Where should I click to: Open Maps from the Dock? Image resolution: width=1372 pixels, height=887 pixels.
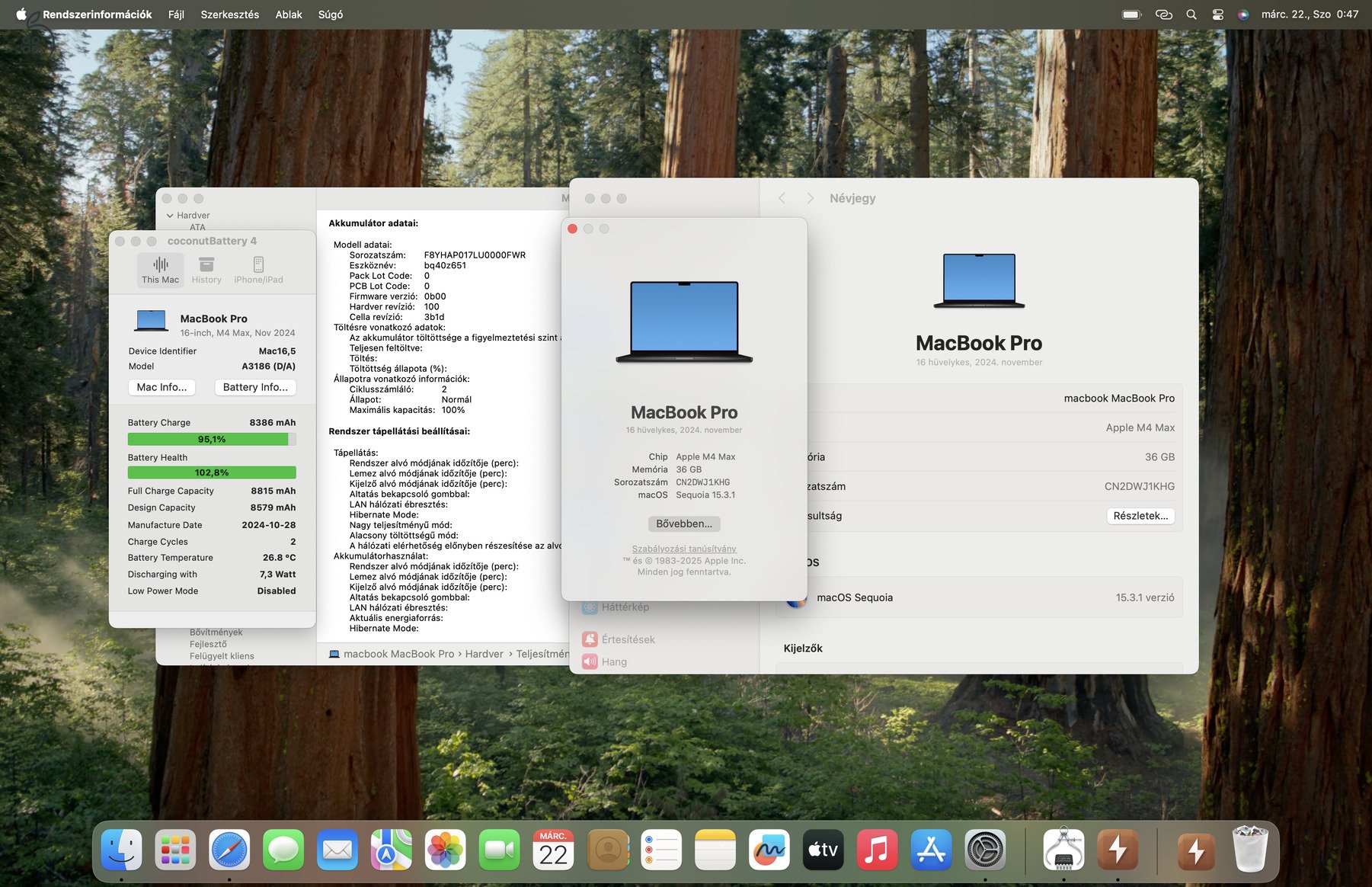392,850
